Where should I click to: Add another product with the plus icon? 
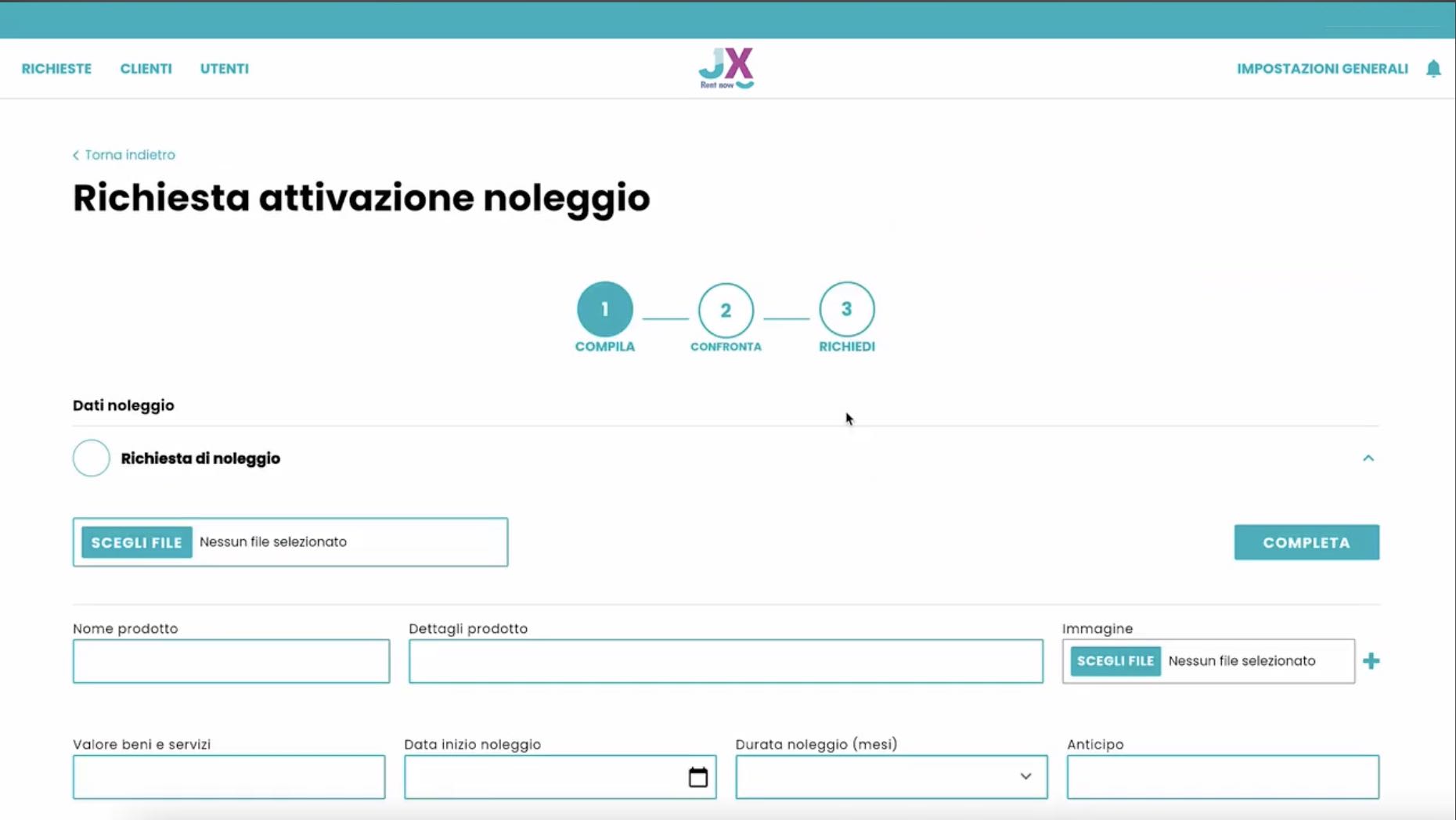point(1372,661)
